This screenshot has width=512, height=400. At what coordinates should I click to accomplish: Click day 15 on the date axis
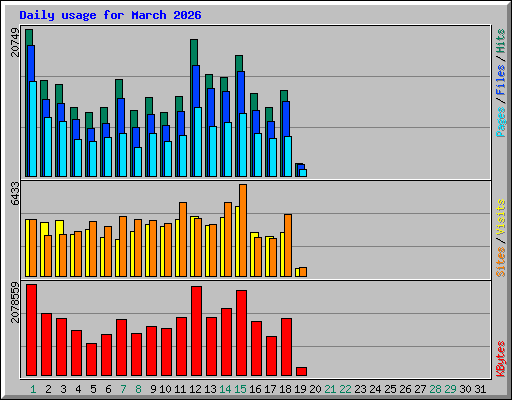(240, 389)
